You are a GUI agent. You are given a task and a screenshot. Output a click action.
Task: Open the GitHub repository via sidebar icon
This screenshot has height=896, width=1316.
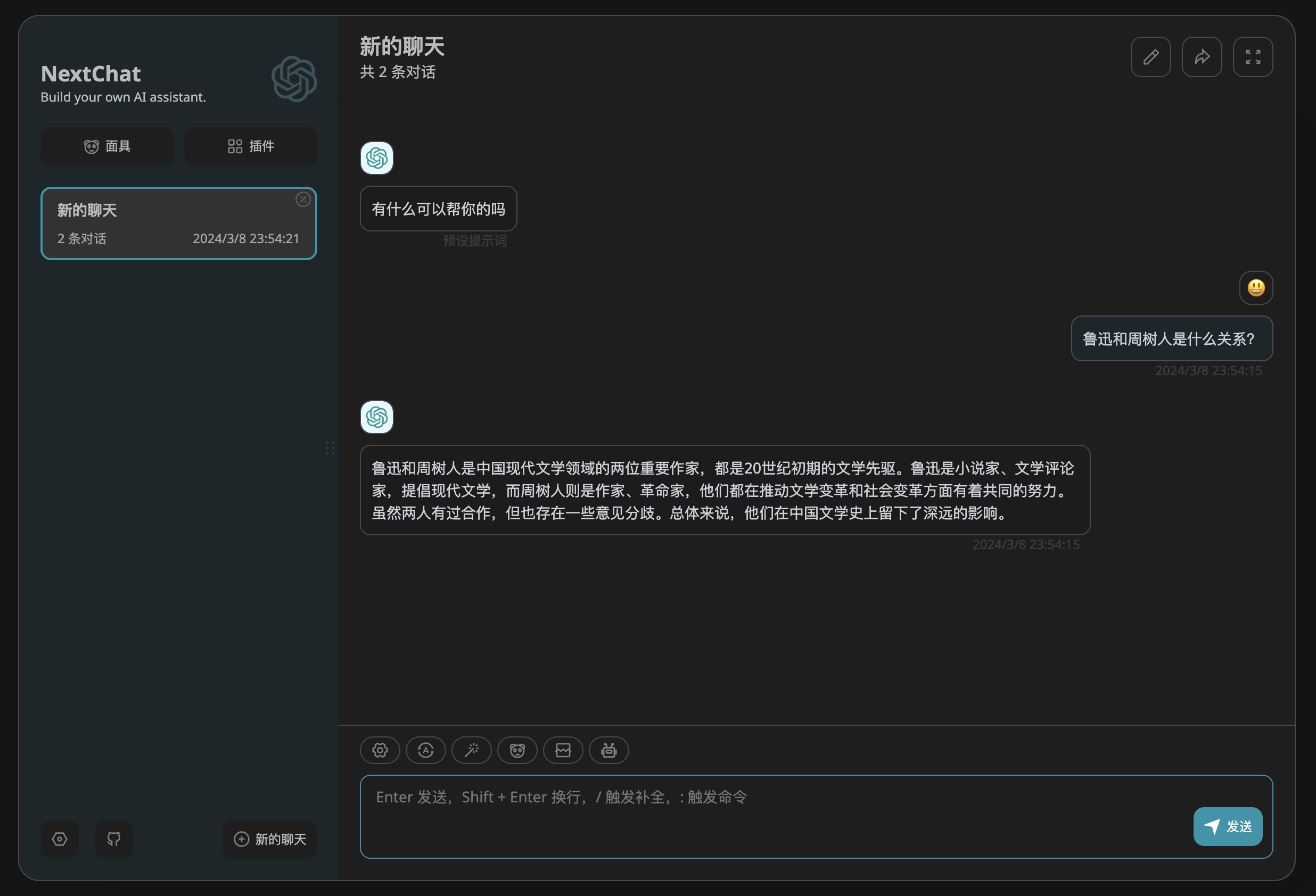click(x=113, y=839)
